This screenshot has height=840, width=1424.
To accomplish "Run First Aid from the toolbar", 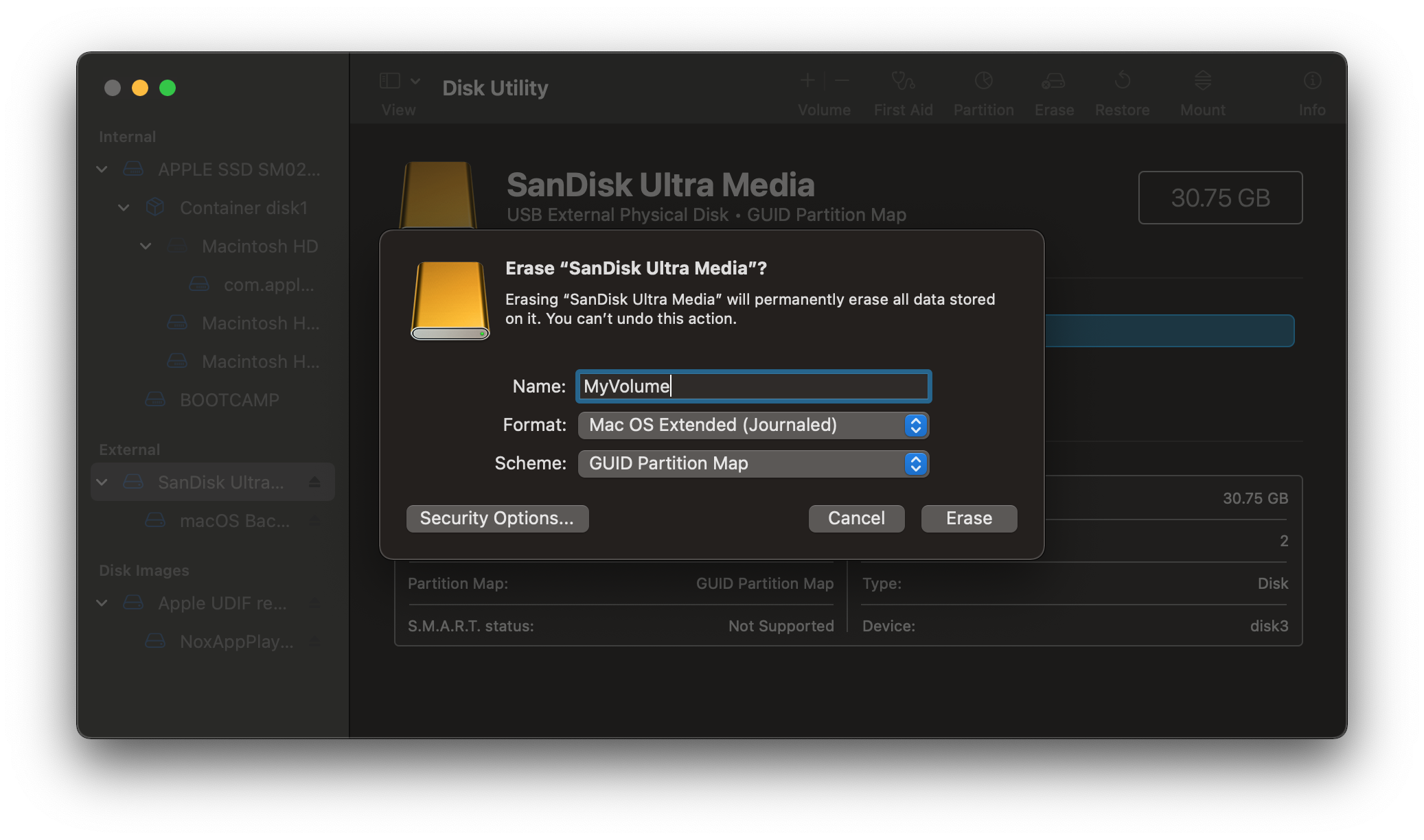I will point(903,81).
